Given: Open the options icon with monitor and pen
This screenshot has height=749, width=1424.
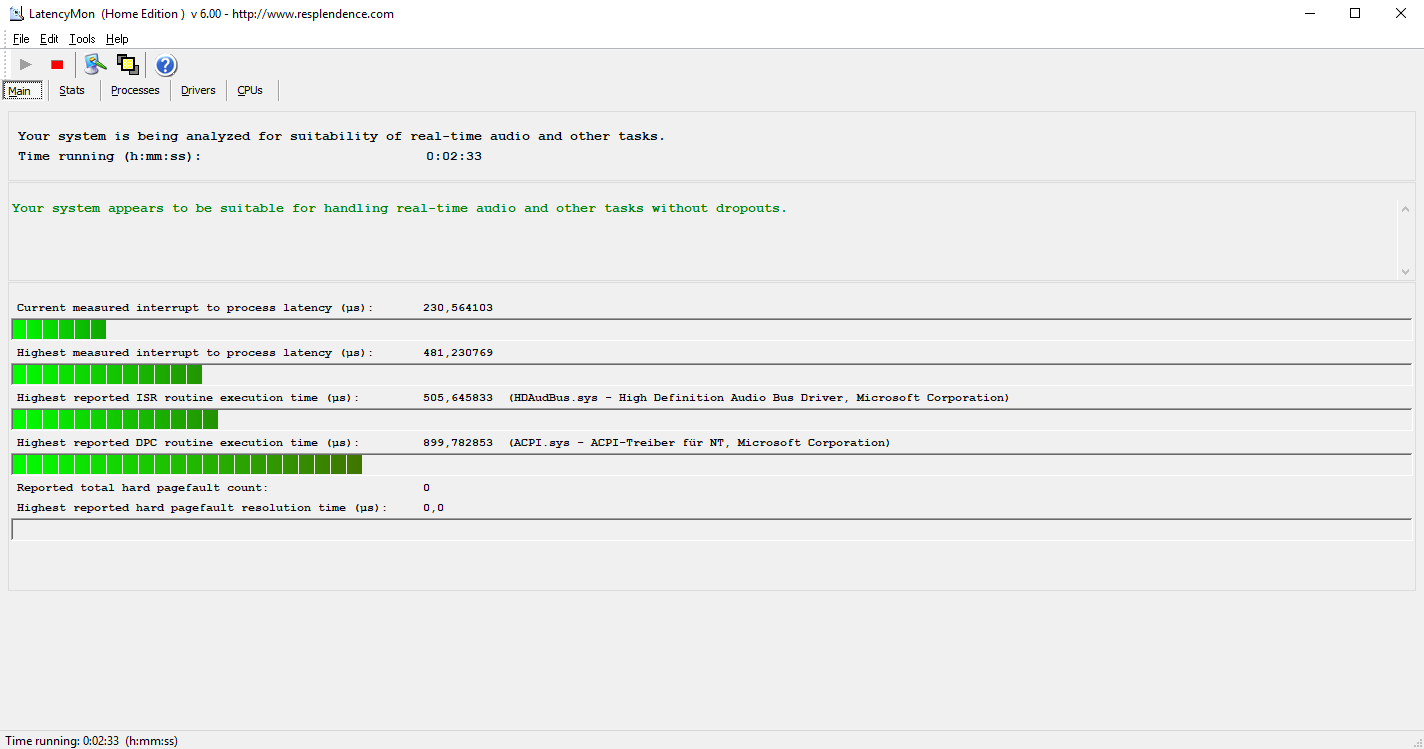Looking at the screenshot, I should pyautogui.click(x=95, y=65).
